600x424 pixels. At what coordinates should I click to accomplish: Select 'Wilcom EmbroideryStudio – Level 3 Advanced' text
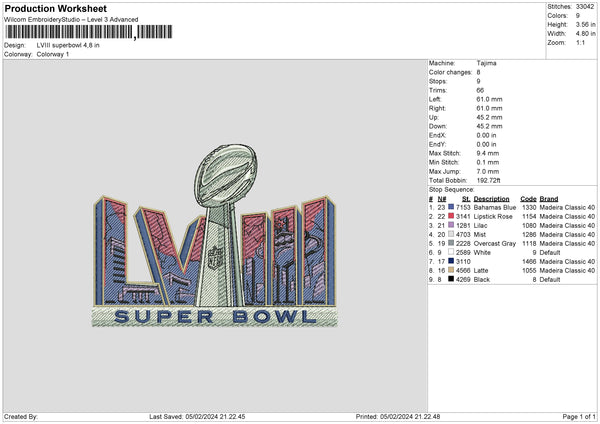point(71,20)
